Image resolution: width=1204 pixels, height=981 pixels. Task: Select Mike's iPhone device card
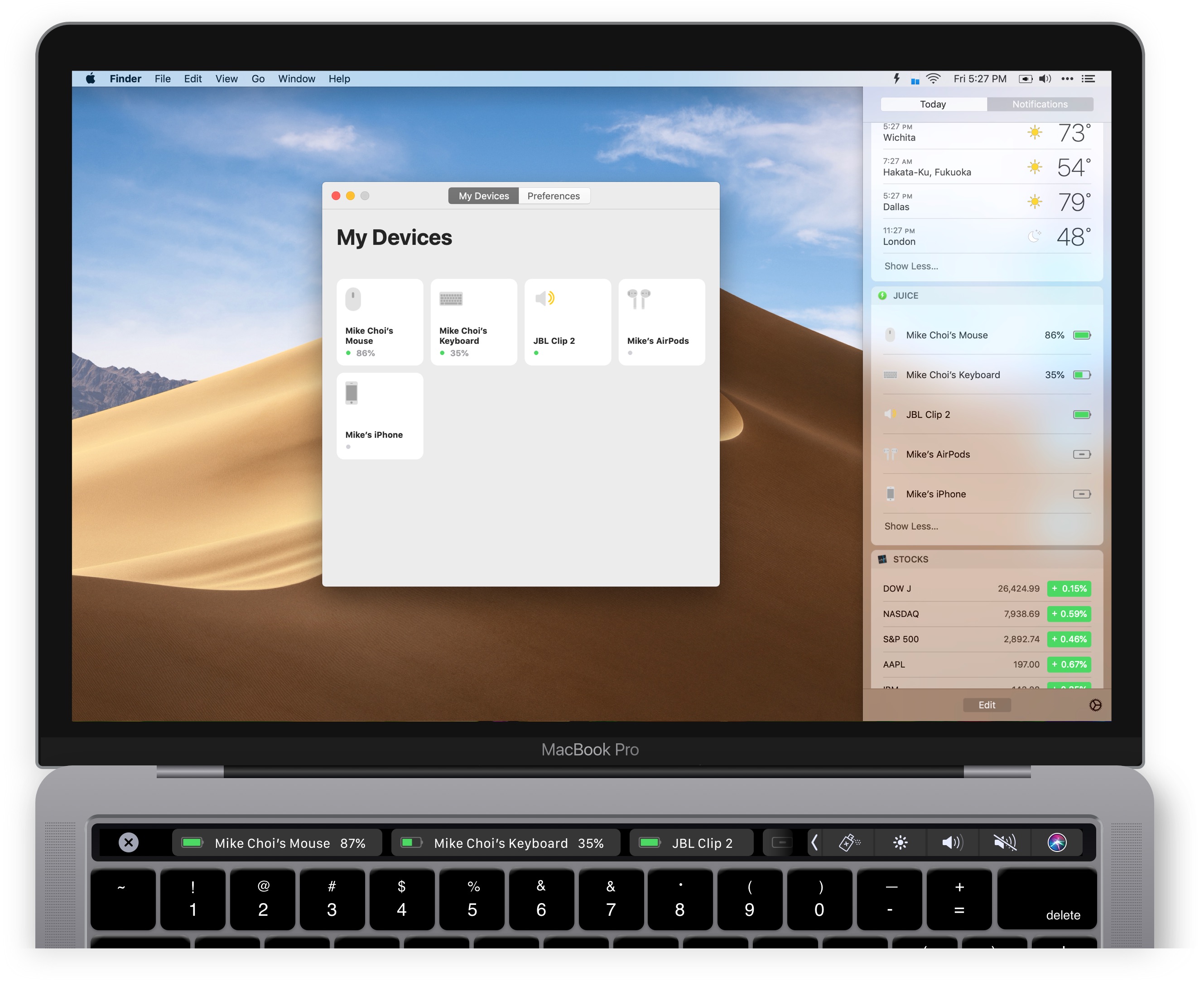click(379, 415)
